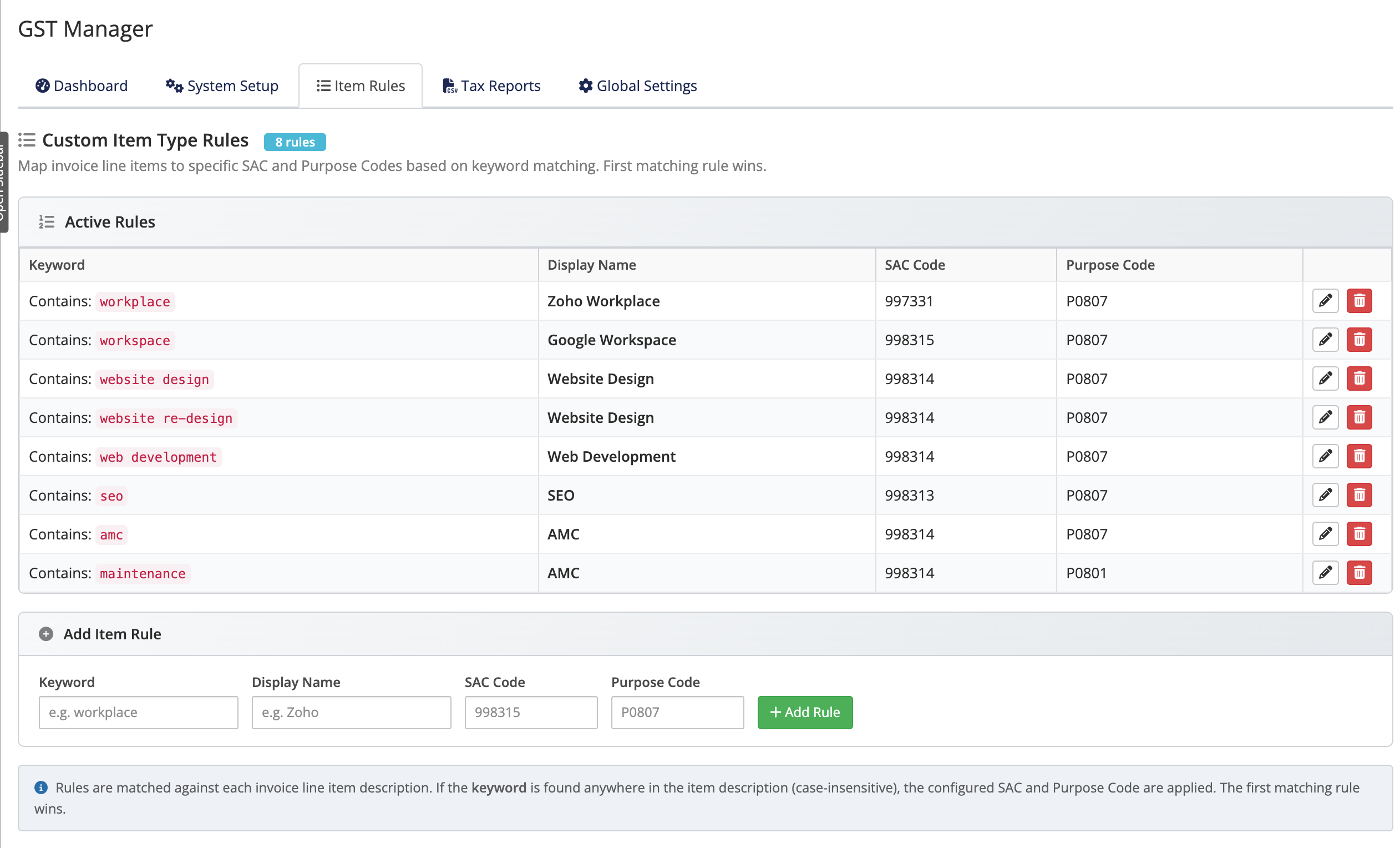Edit the website re-design rule
Image resolution: width=1400 pixels, height=848 pixels.
[x=1325, y=417]
